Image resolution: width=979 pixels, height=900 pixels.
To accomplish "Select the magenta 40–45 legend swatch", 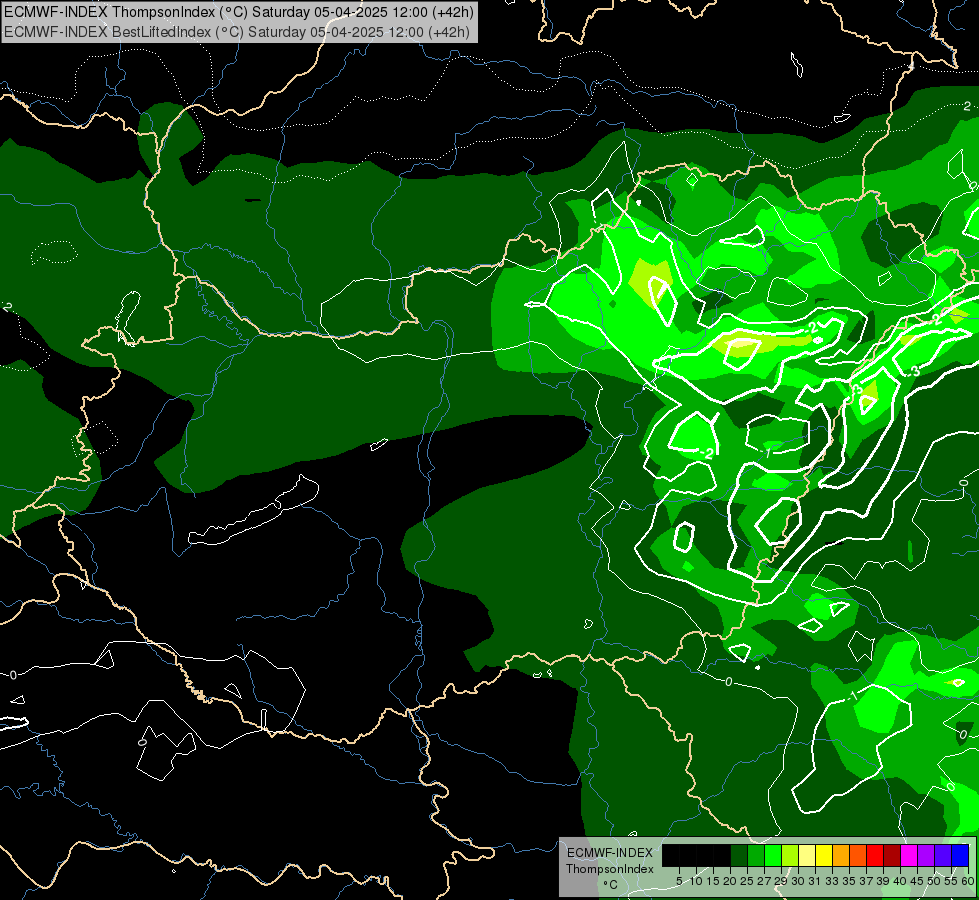I will [909, 855].
